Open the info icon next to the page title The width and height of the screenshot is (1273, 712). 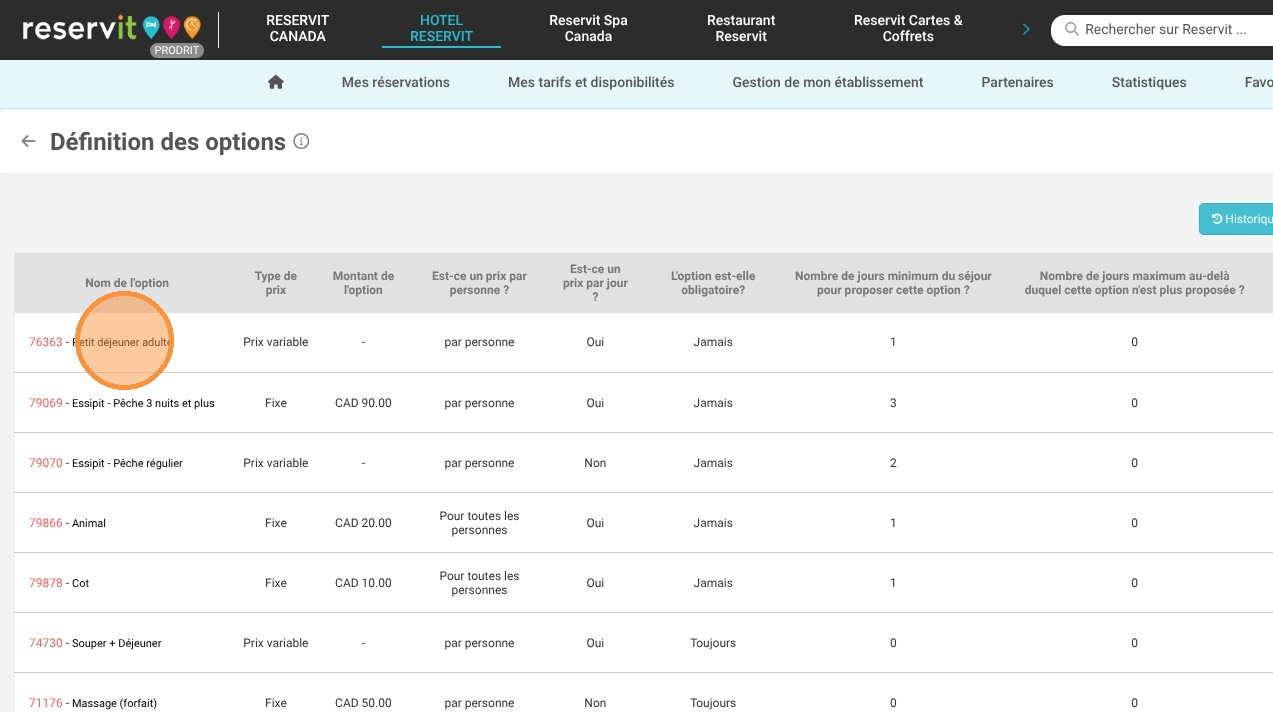[301, 142]
